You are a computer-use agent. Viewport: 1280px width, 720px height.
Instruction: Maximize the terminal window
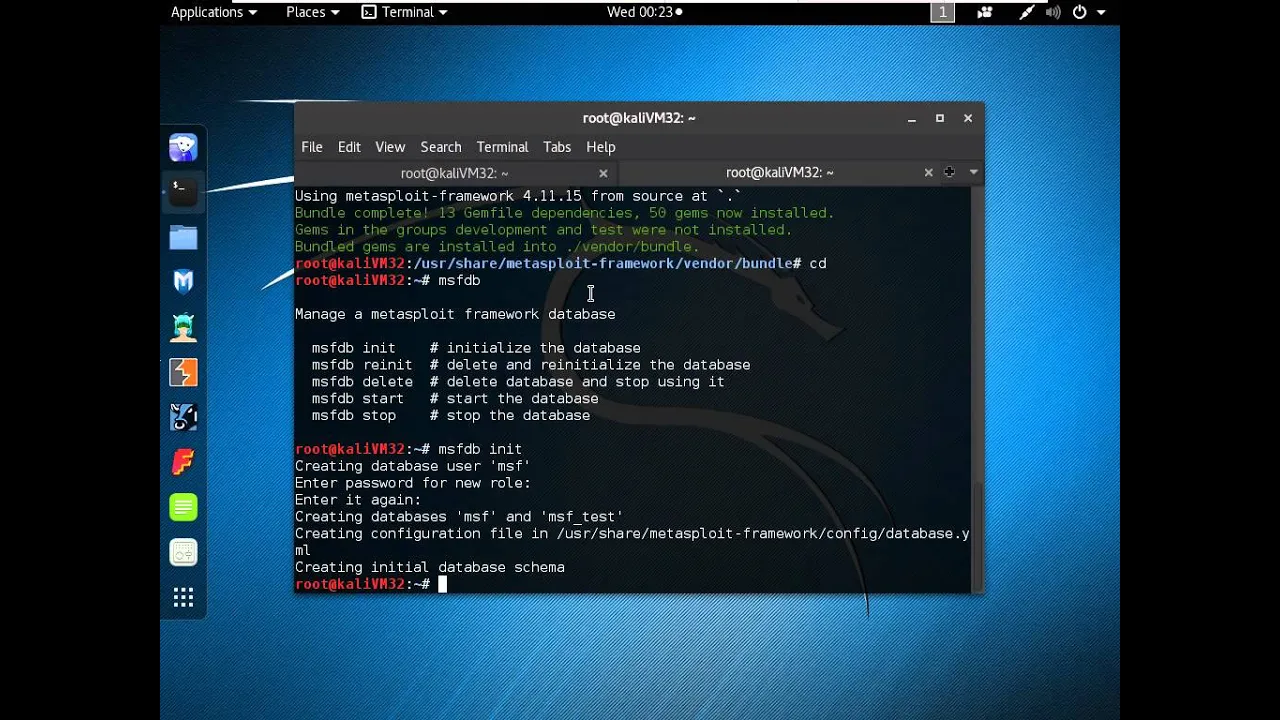coord(940,118)
